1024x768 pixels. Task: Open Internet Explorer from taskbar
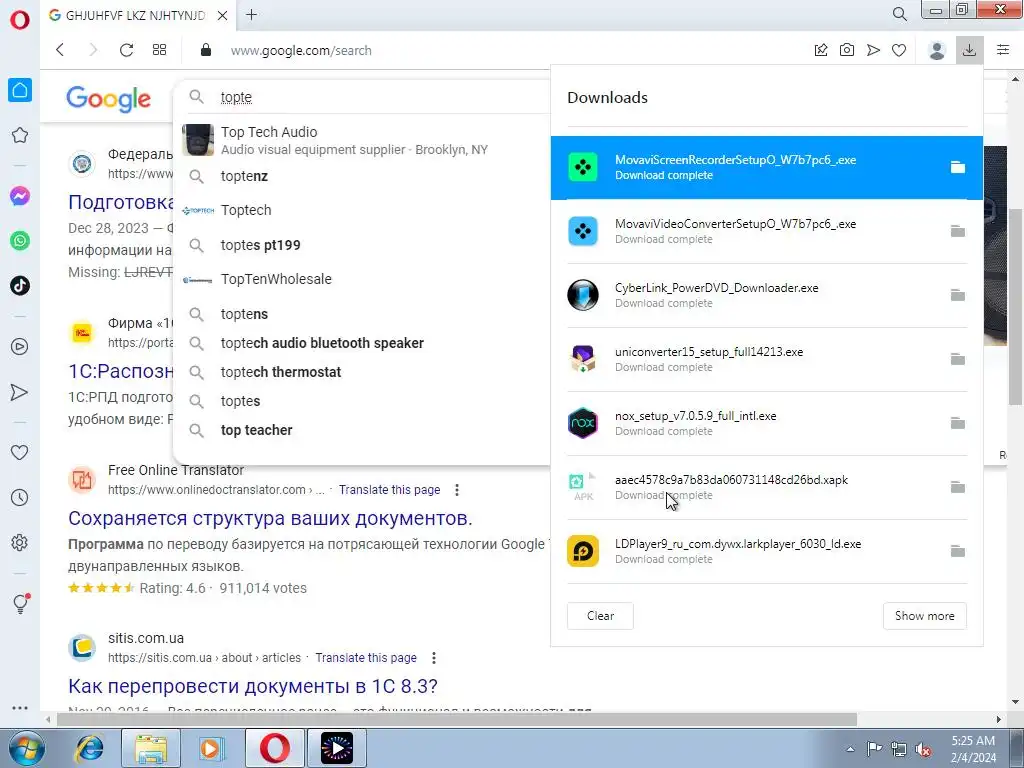89,748
